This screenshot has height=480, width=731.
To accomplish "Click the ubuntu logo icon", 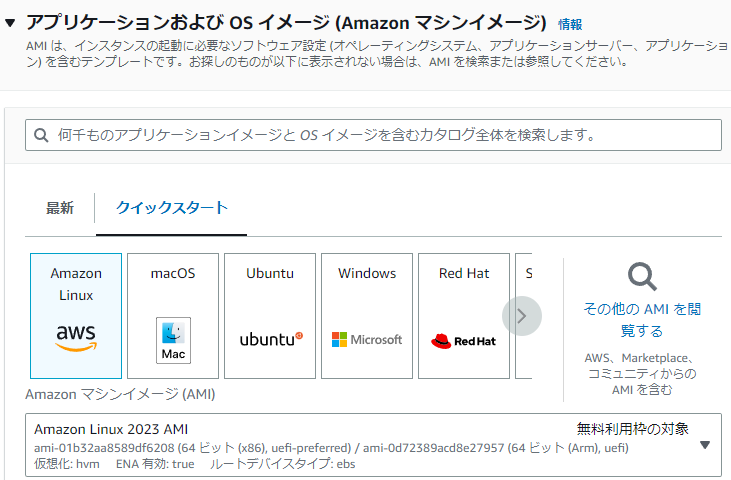I will coord(270,339).
